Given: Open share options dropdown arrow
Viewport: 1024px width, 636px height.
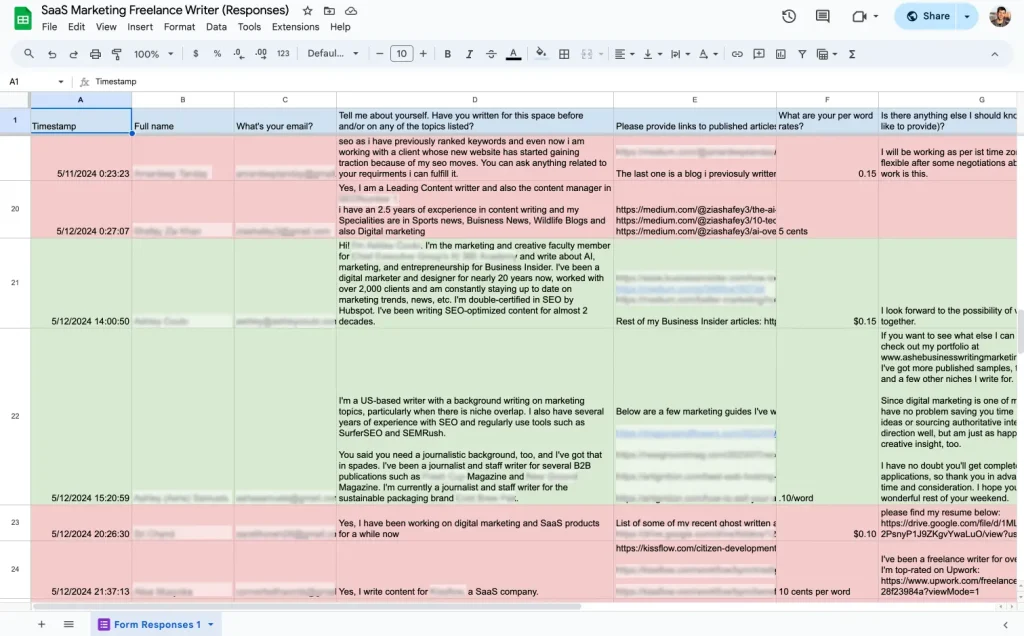Looking at the screenshot, I should [967, 16].
